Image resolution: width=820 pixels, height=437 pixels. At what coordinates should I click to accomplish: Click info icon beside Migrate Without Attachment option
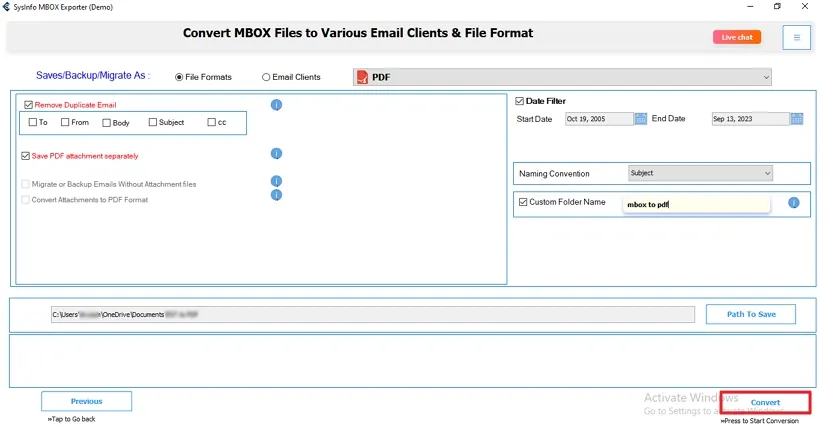point(276,182)
